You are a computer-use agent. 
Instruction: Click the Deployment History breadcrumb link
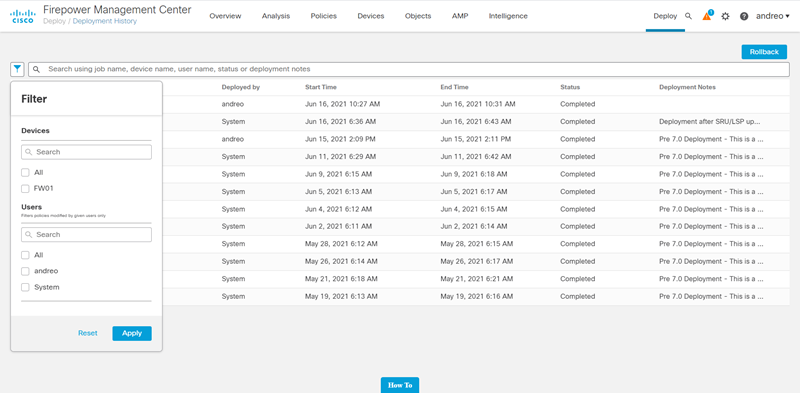pos(105,21)
